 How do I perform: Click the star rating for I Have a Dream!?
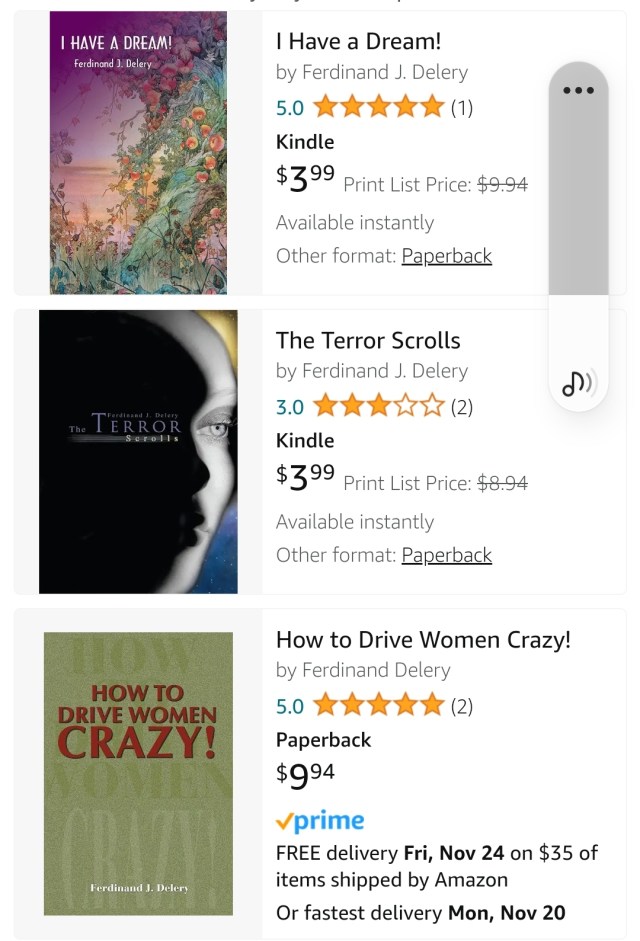click(379, 106)
